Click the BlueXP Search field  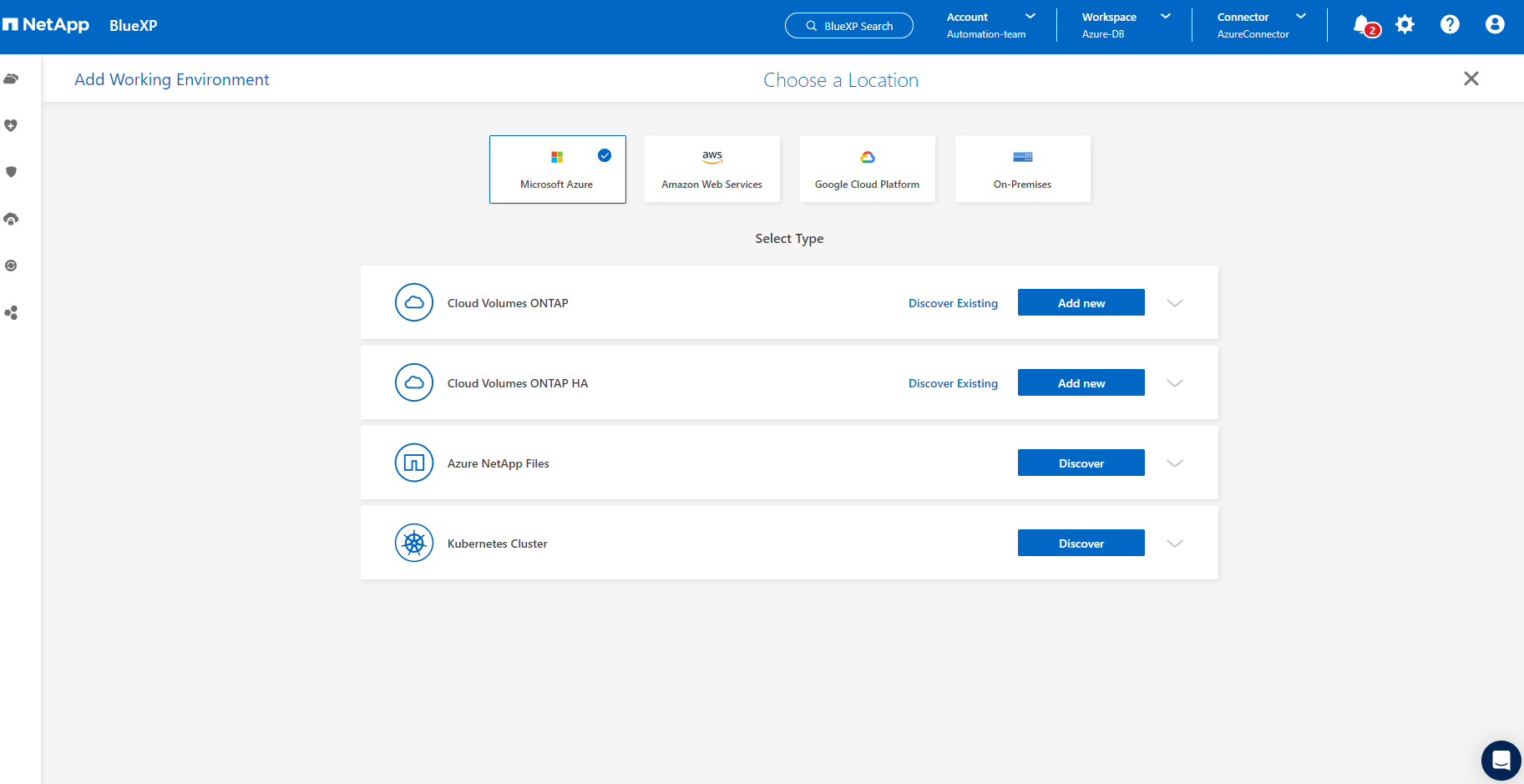point(849,26)
